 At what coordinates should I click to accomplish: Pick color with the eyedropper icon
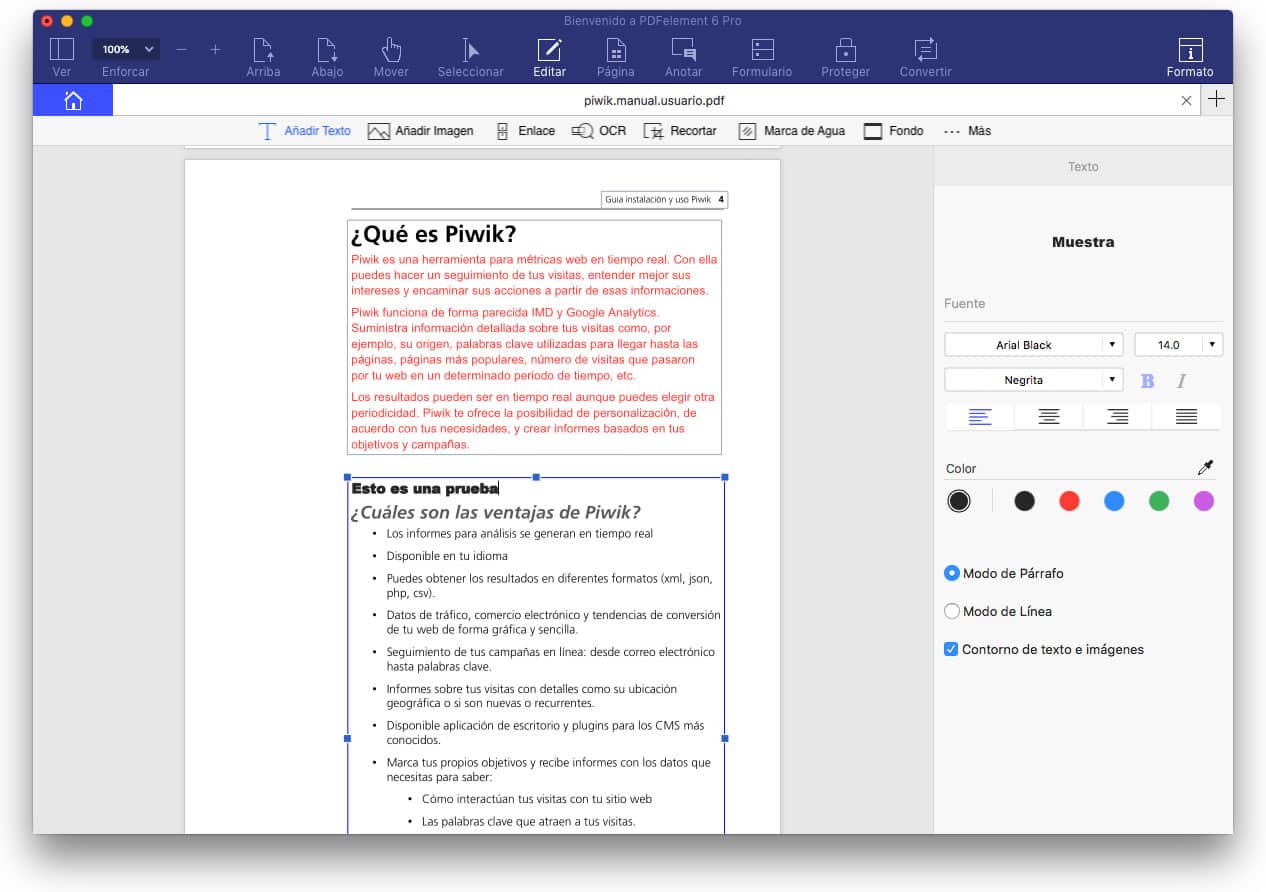point(1205,468)
